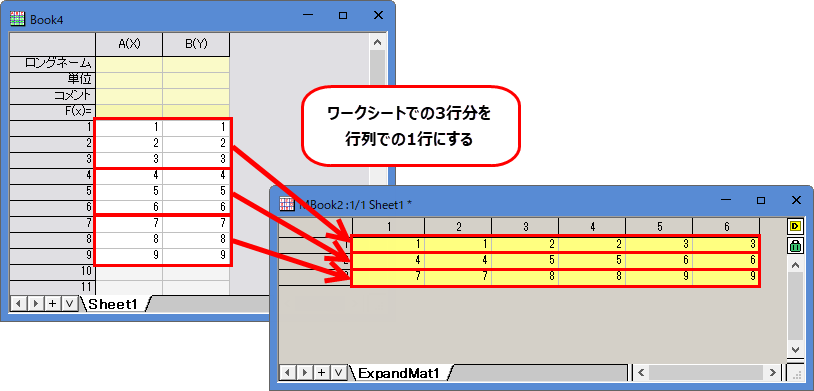814x391 pixels.
Task: Select column A(X) header
Action: [x=129, y=45]
